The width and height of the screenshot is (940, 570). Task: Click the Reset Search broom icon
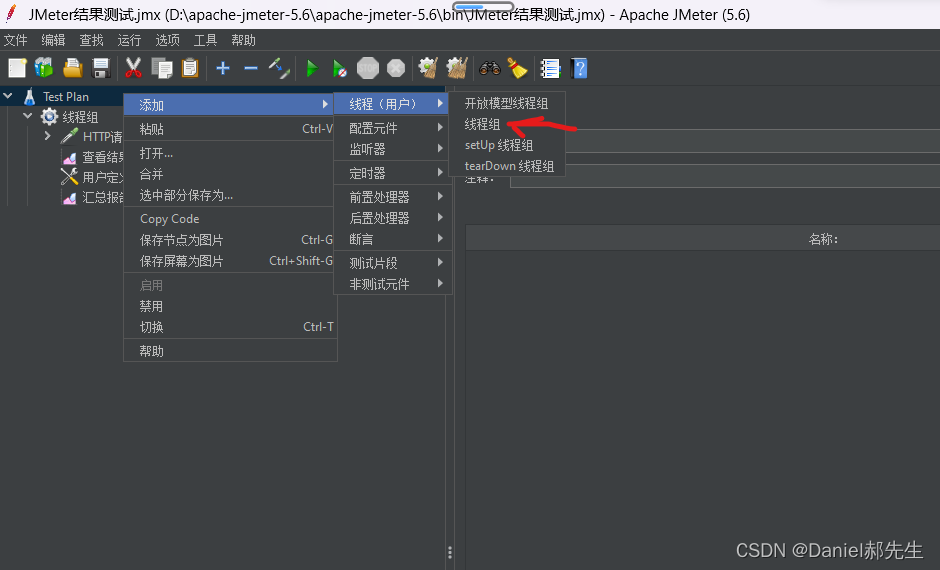coord(517,68)
